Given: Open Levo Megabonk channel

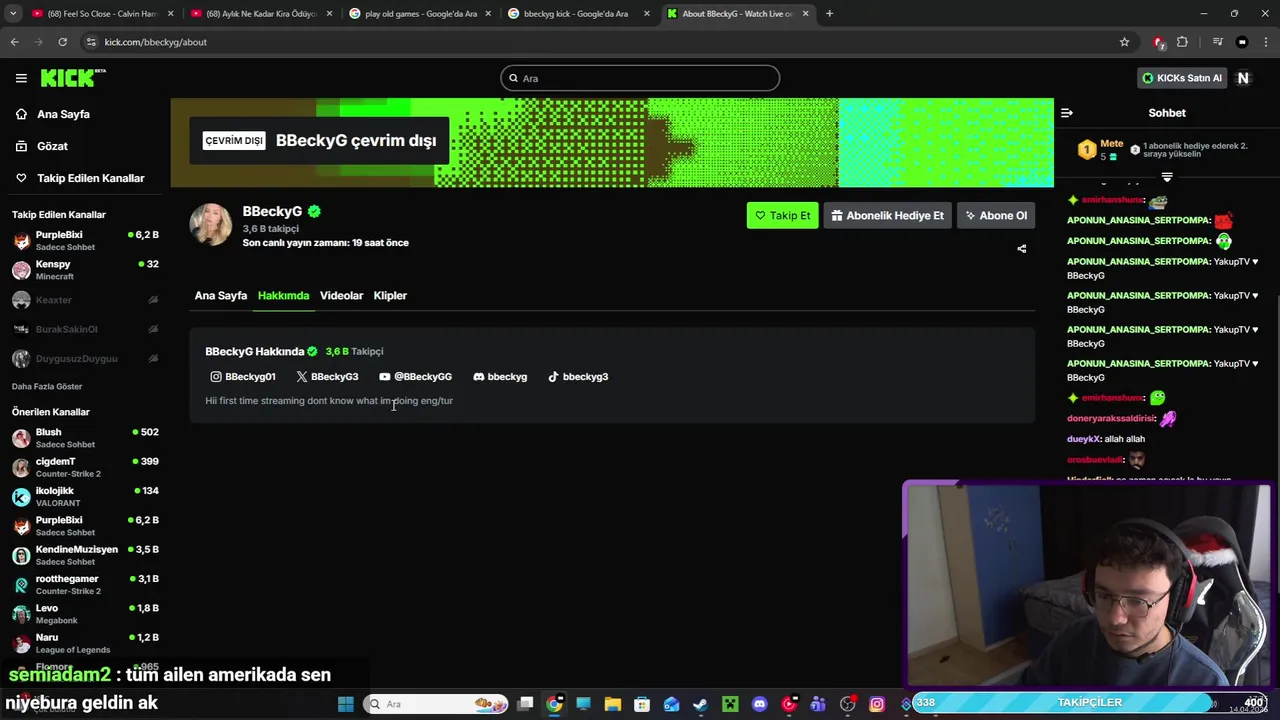Looking at the screenshot, I should (85, 613).
